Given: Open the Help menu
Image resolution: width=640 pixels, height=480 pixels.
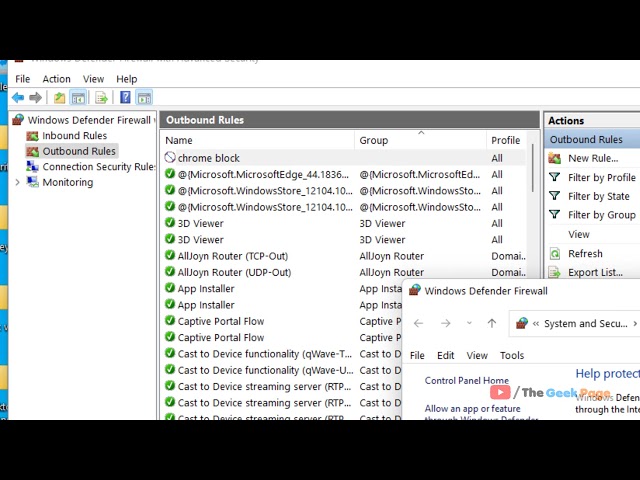Looking at the screenshot, I should click(x=127, y=79).
